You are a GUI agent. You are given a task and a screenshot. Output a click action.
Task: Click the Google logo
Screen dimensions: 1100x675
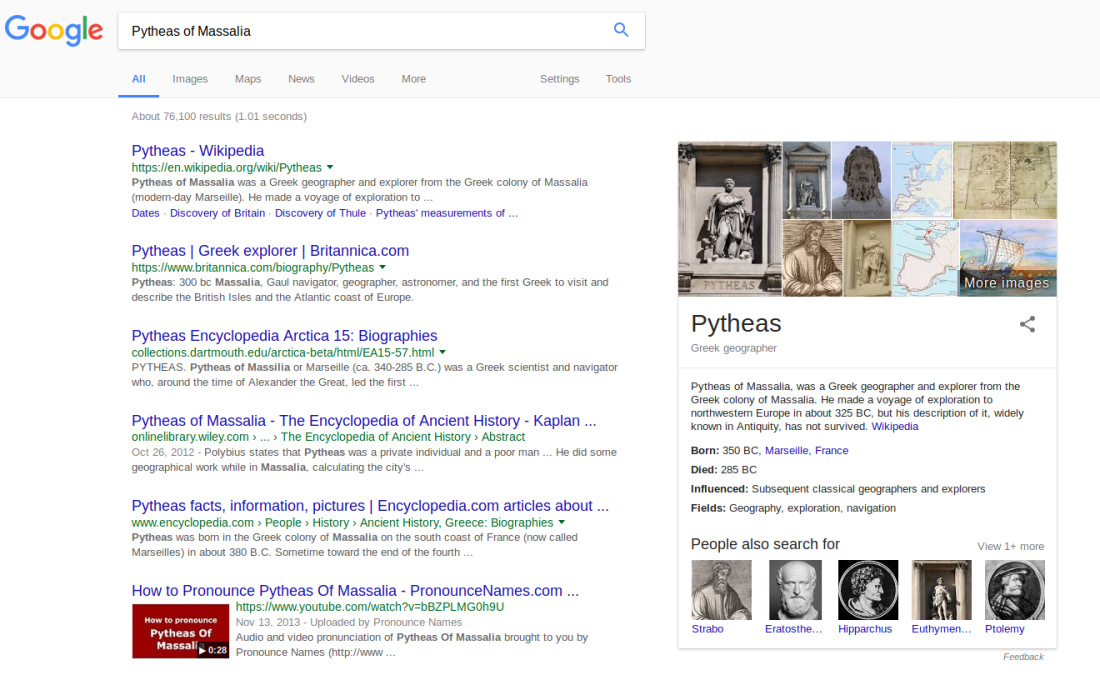point(54,31)
